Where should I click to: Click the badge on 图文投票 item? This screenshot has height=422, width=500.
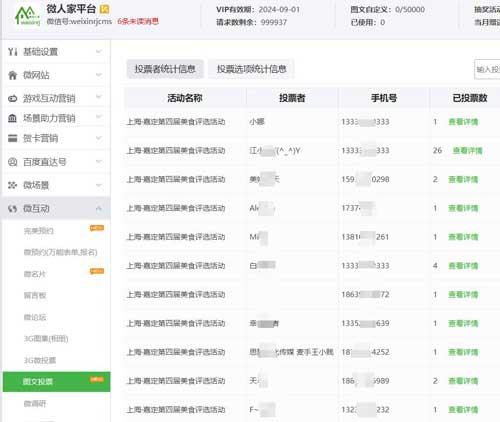click(x=97, y=379)
